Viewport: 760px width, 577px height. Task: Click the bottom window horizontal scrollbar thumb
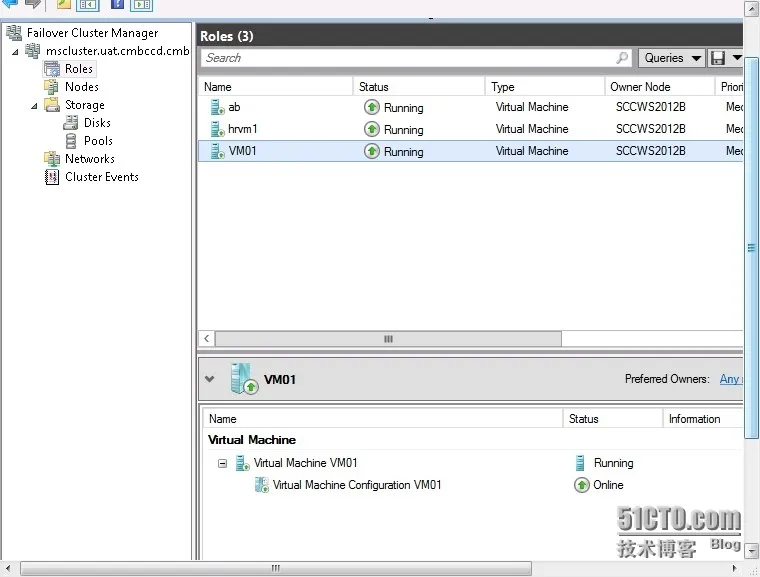[x=275, y=568]
